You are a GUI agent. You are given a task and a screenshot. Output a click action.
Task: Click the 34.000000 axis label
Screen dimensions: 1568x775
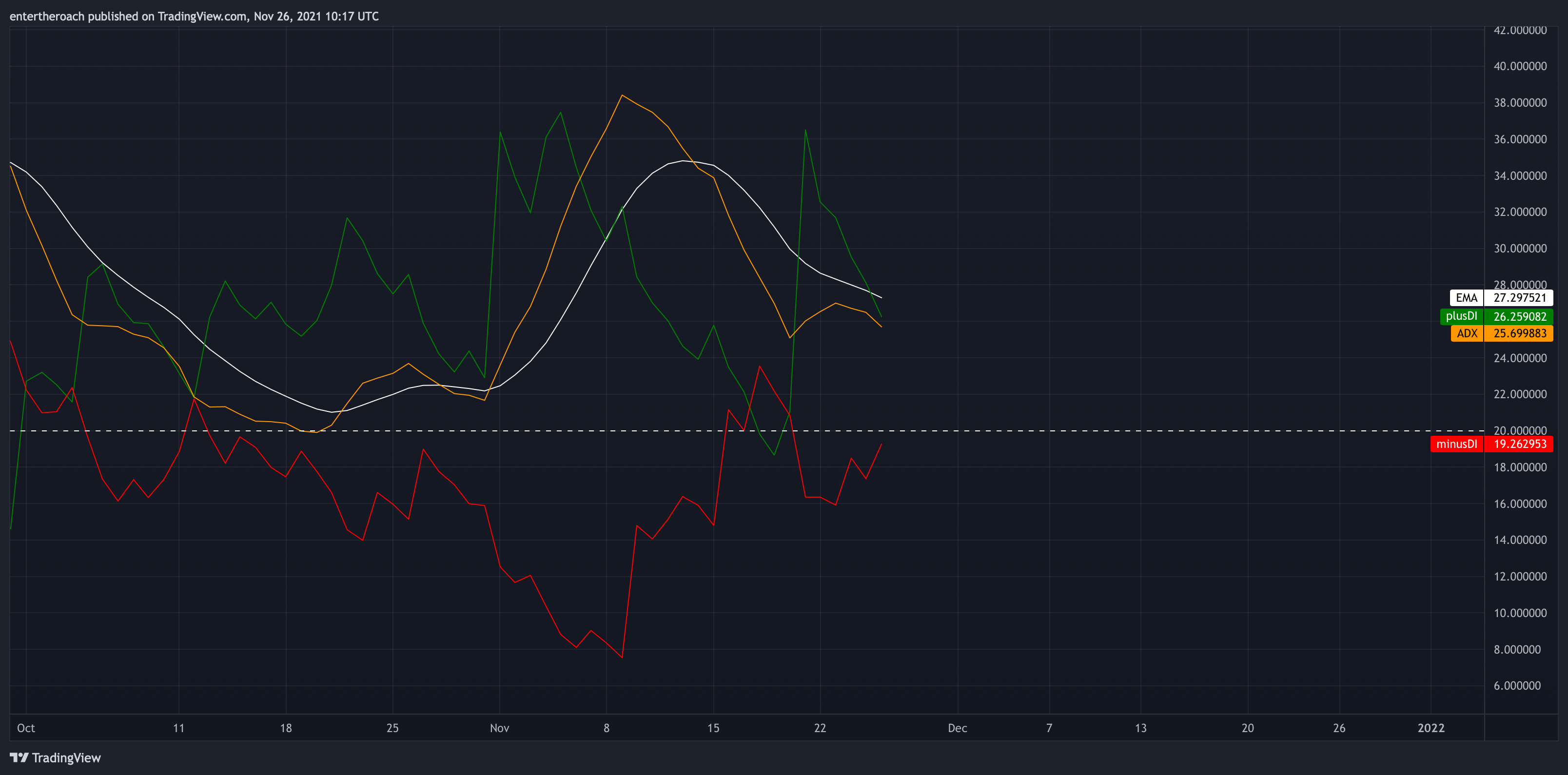(x=1520, y=176)
